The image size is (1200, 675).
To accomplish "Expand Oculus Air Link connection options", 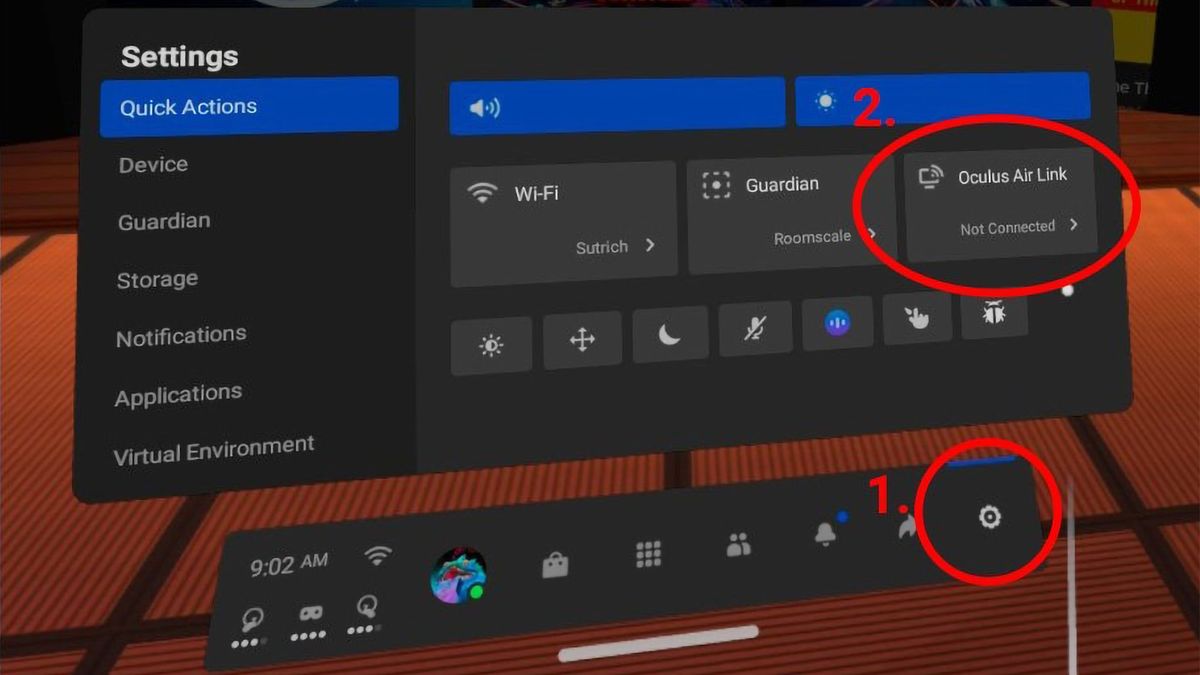I will coord(1075,226).
